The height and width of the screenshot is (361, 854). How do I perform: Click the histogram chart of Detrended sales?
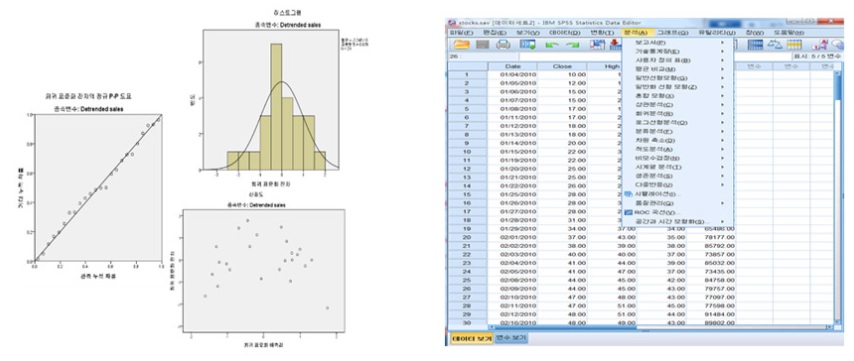coord(271,99)
